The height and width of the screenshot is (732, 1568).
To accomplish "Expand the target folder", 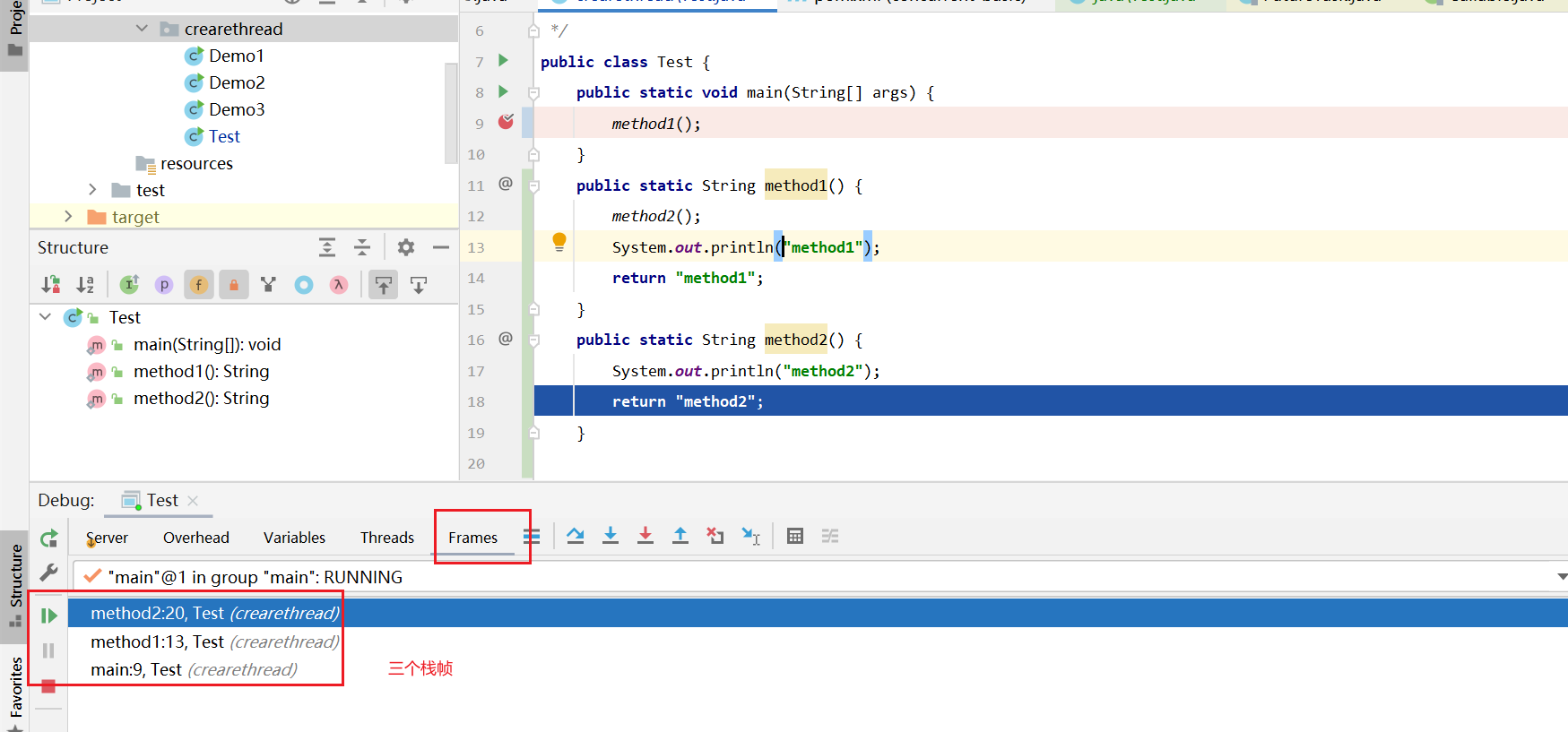I will pos(68,217).
